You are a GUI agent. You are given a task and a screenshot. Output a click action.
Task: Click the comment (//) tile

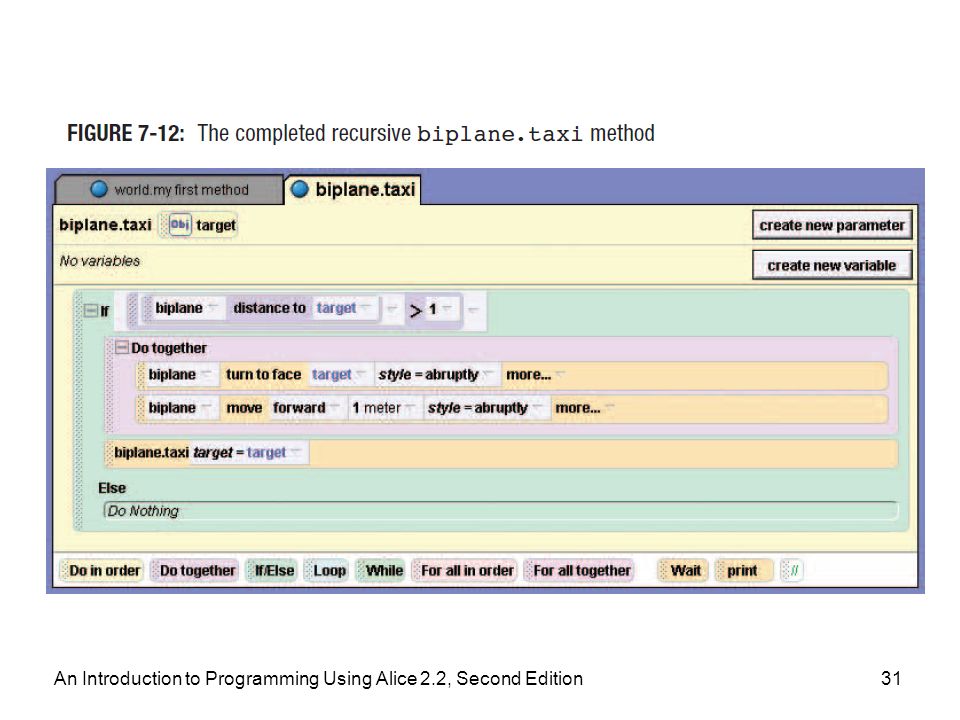(792, 571)
